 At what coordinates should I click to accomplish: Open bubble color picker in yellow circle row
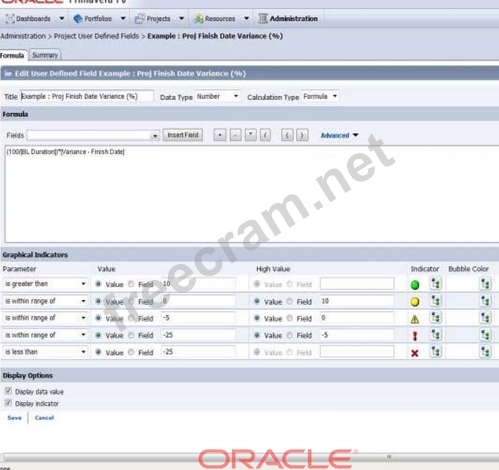coord(485,301)
